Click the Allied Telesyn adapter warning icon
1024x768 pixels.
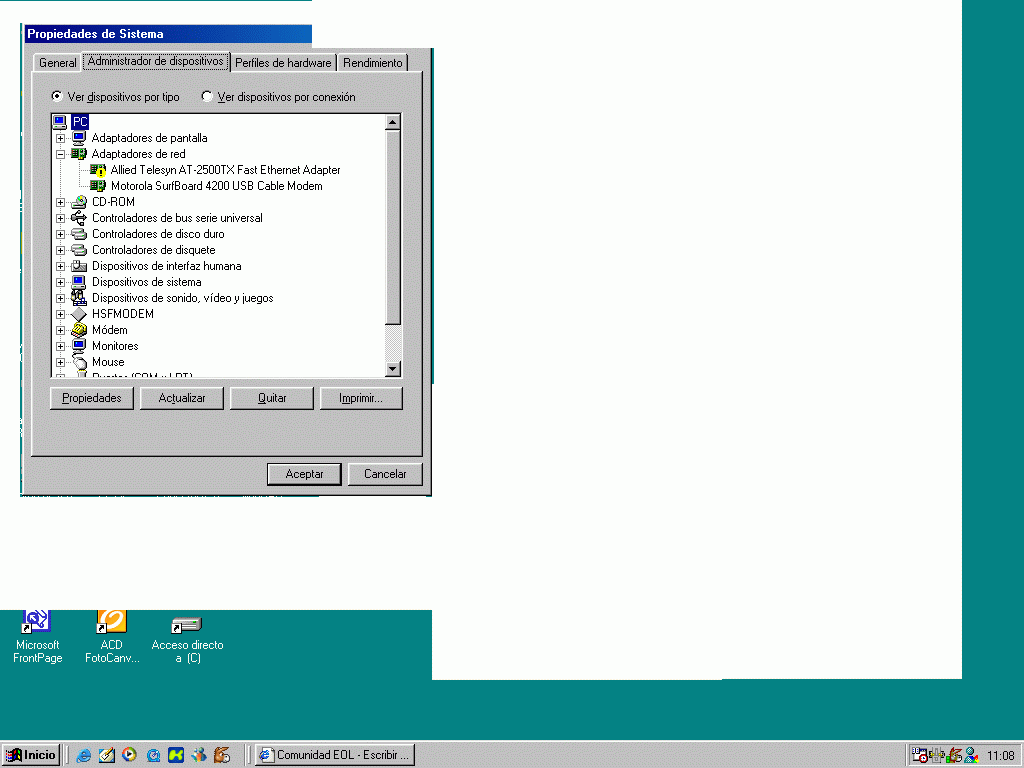(x=98, y=170)
